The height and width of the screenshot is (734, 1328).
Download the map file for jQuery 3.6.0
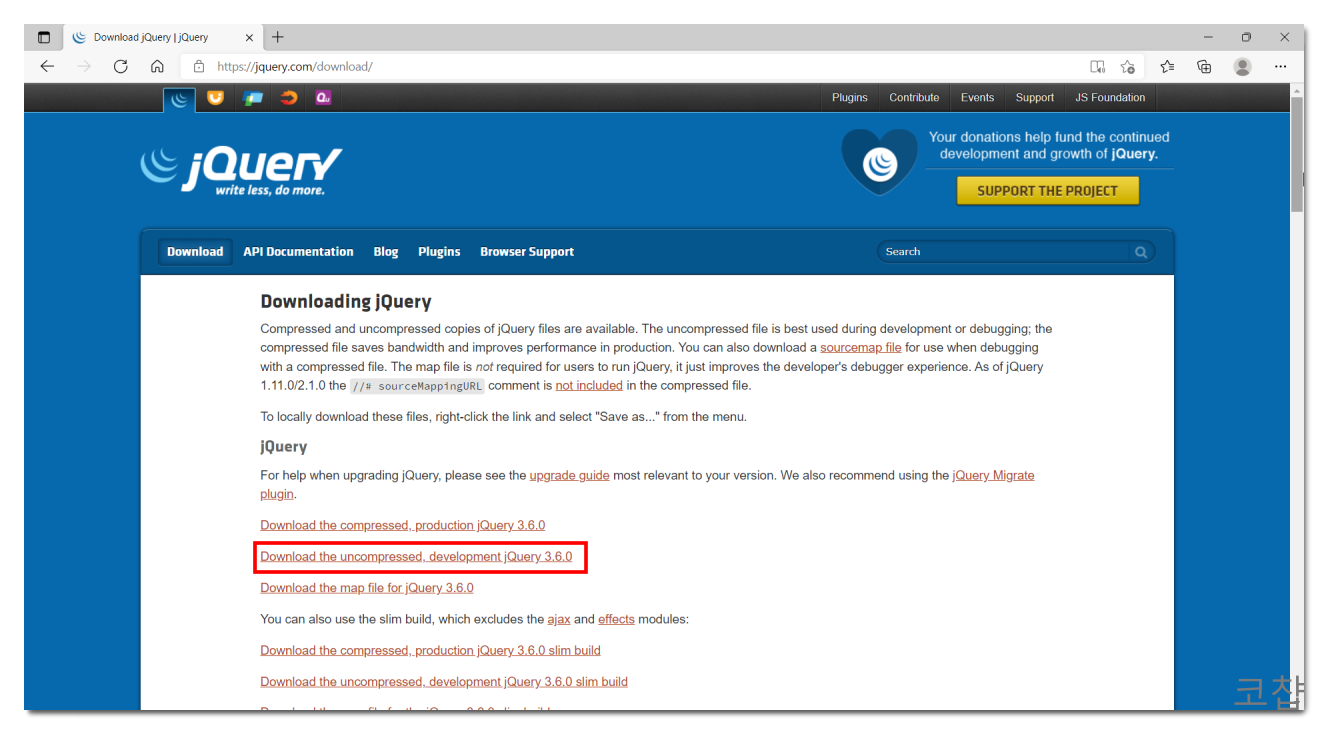pyautogui.click(x=367, y=588)
